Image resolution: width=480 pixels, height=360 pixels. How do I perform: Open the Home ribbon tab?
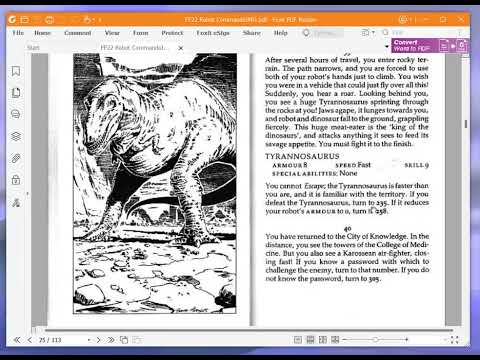click(x=42, y=33)
